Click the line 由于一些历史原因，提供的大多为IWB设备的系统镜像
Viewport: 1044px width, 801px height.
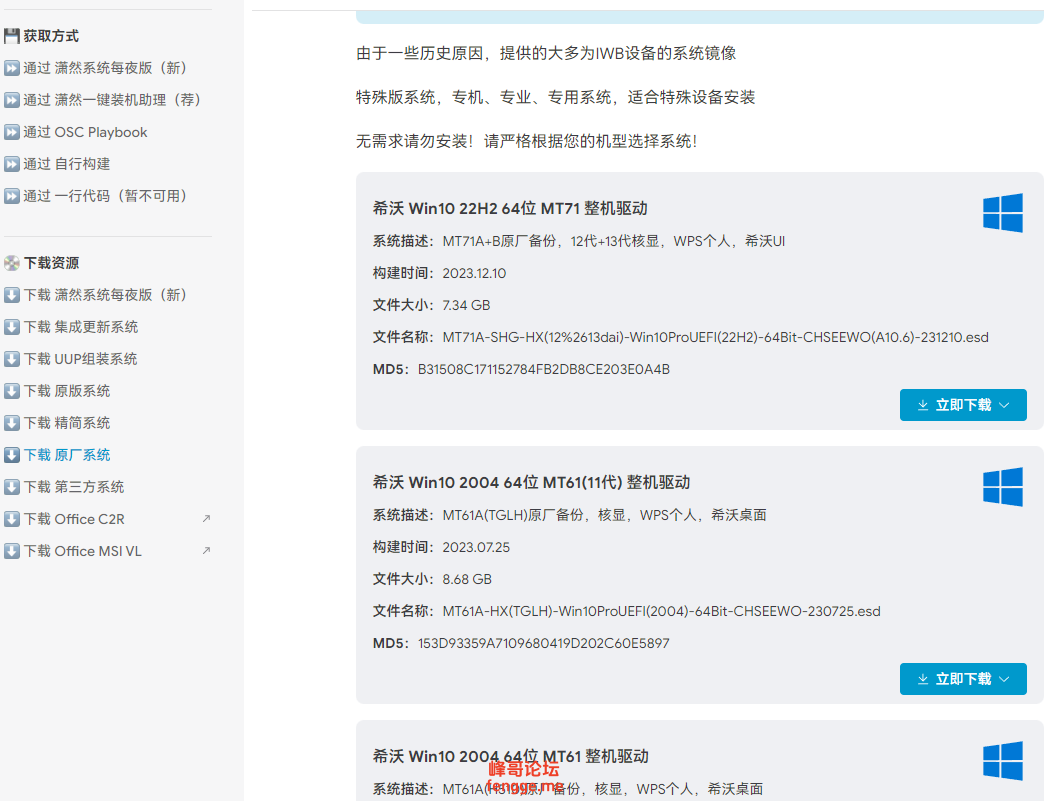tap(546, 53)
